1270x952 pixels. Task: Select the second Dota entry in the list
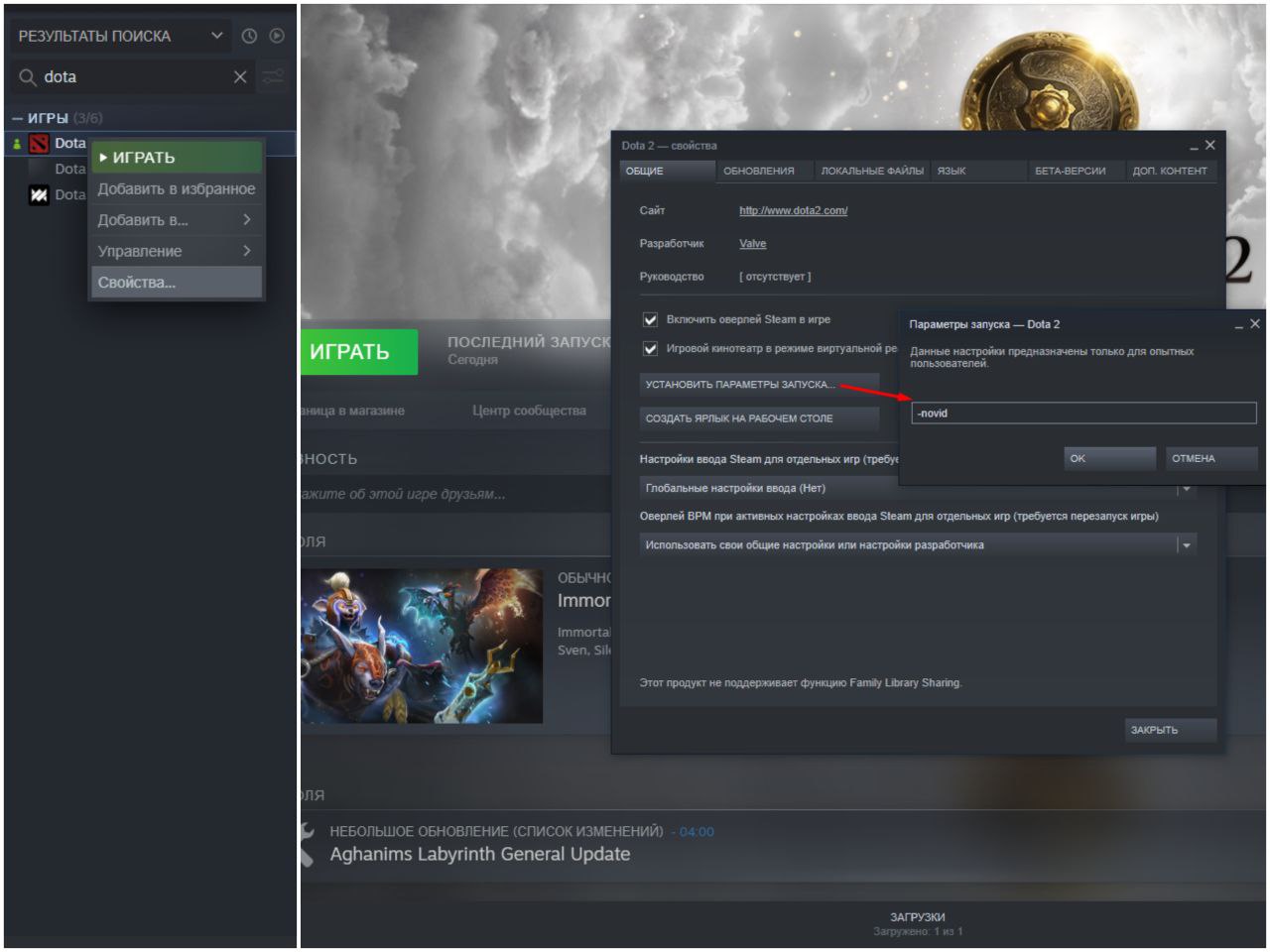[x=69, y=170]
